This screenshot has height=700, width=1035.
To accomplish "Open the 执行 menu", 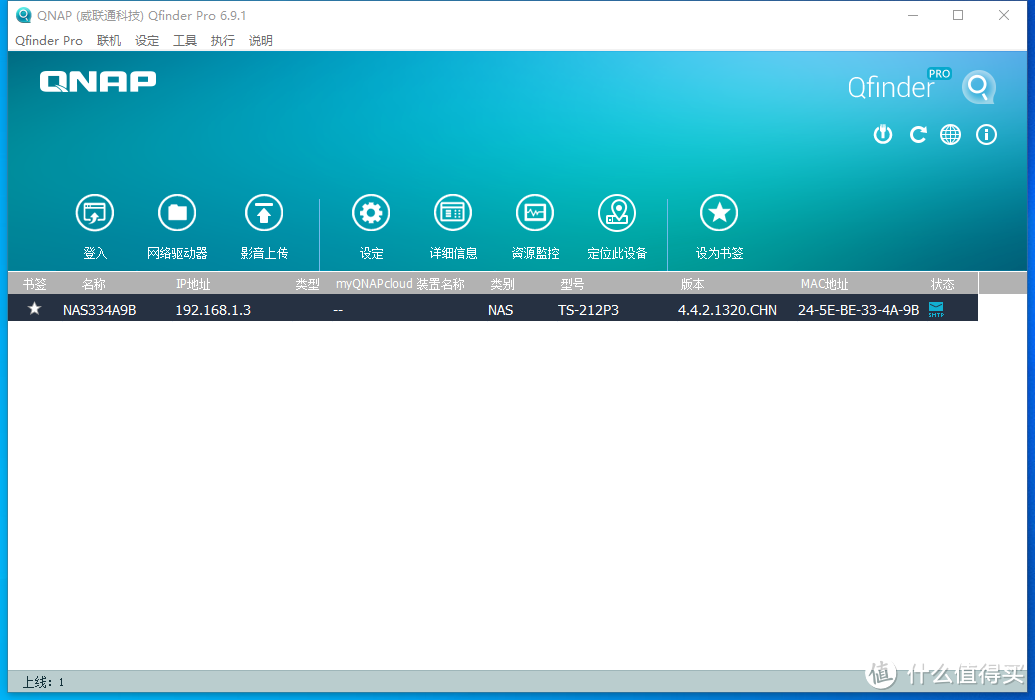I will click(x=222, y=41).
